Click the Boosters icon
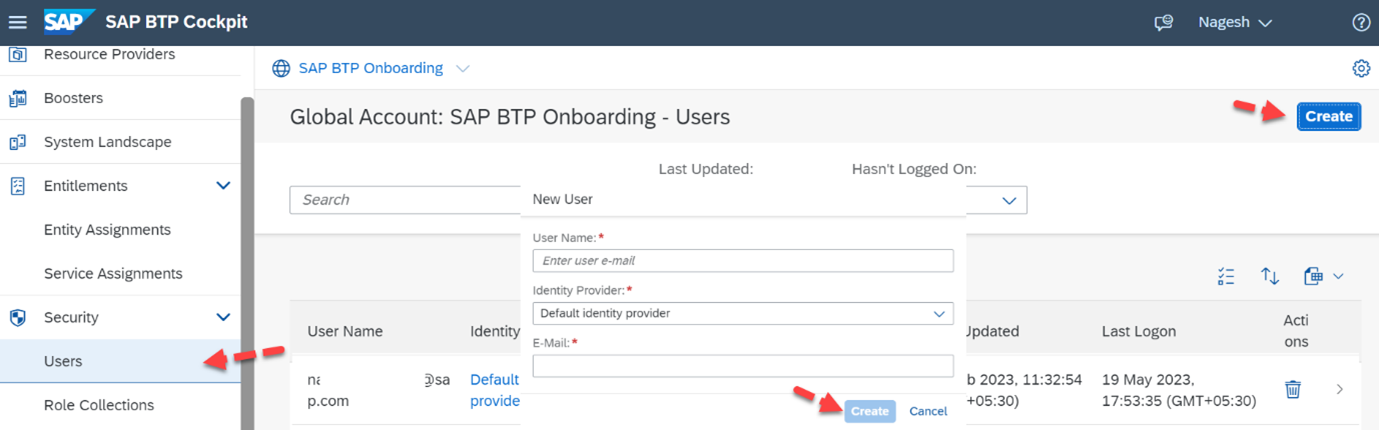Image resolution: width=1379 pixels, height=430 pixels. pyautogui.click(x=17, y=98)
